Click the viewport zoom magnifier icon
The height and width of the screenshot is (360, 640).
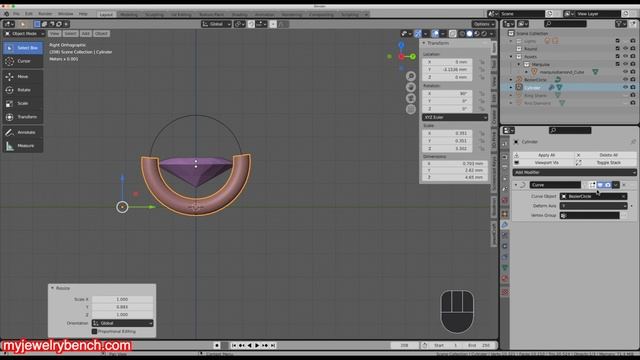411,76
